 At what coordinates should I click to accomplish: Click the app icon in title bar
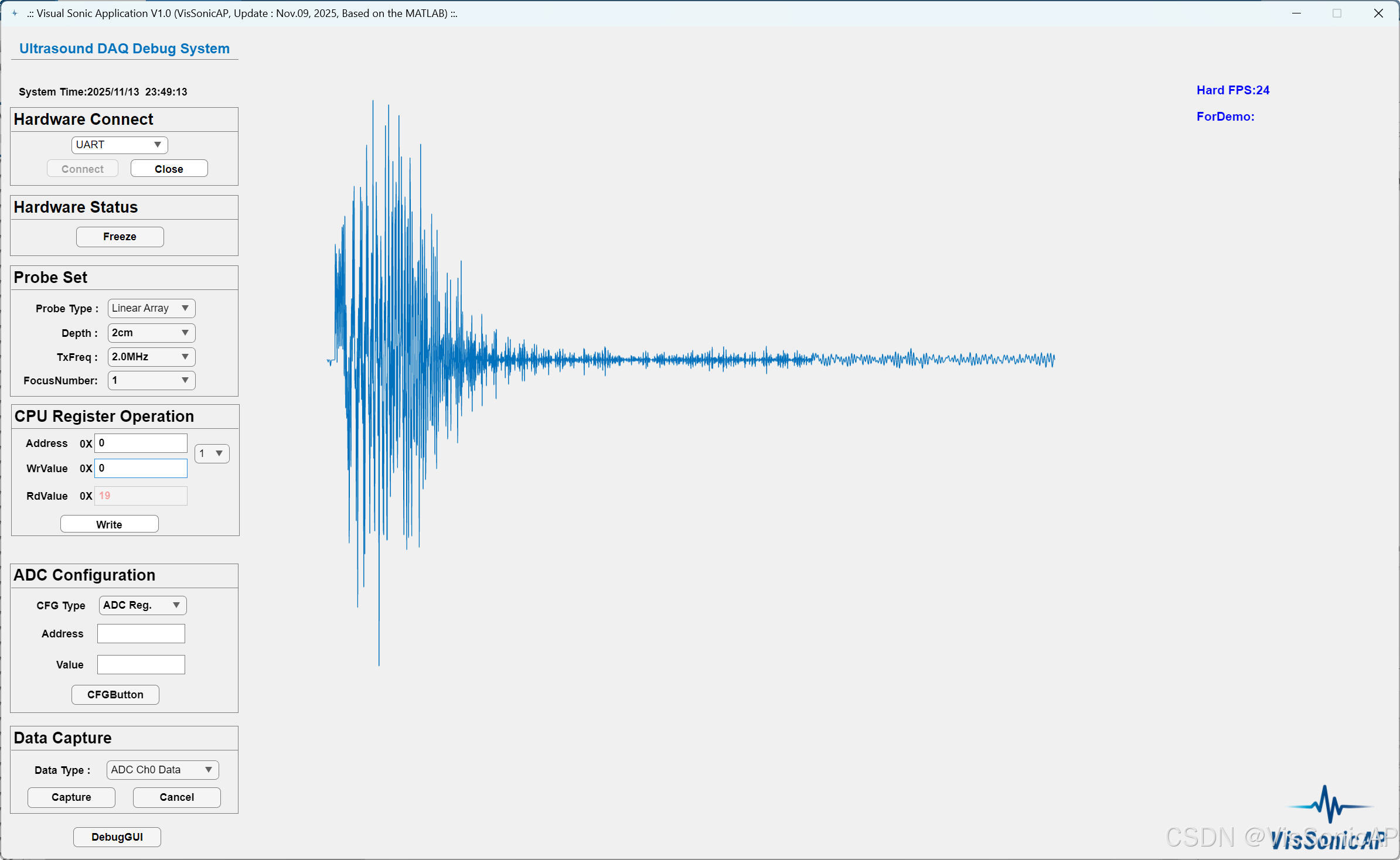click(15, 13)
